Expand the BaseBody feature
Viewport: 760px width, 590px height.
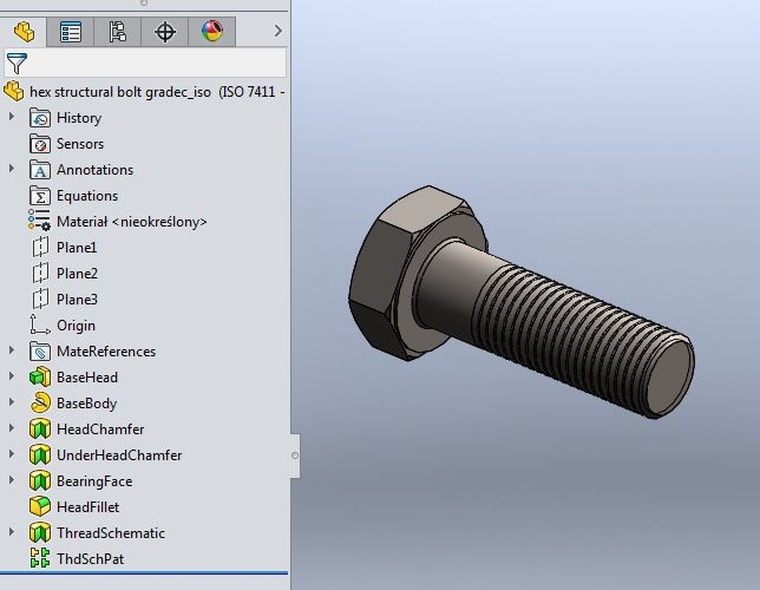pos(12,402)
